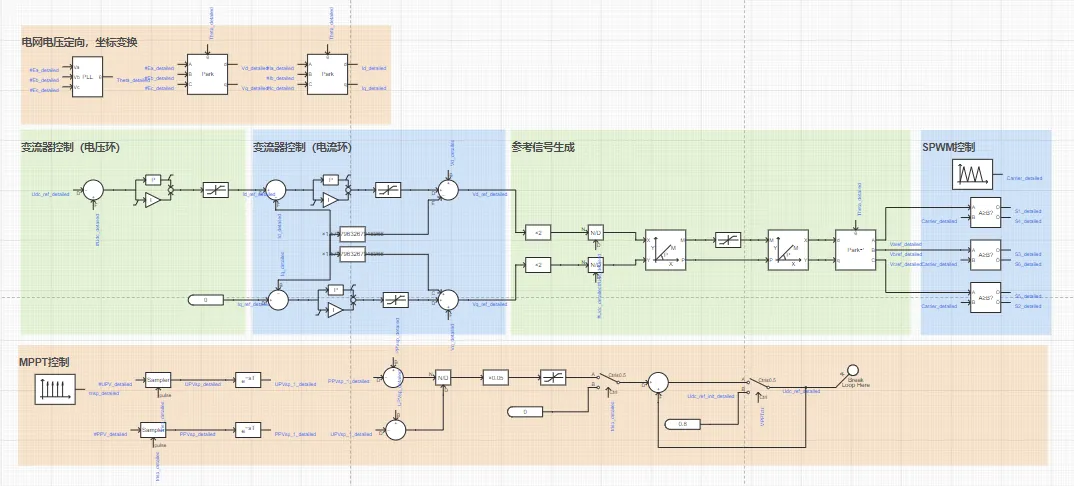Select the A≥B comparator outputting S3_detailed
The image size is (1074, 486).
click(x=985, y=255)
